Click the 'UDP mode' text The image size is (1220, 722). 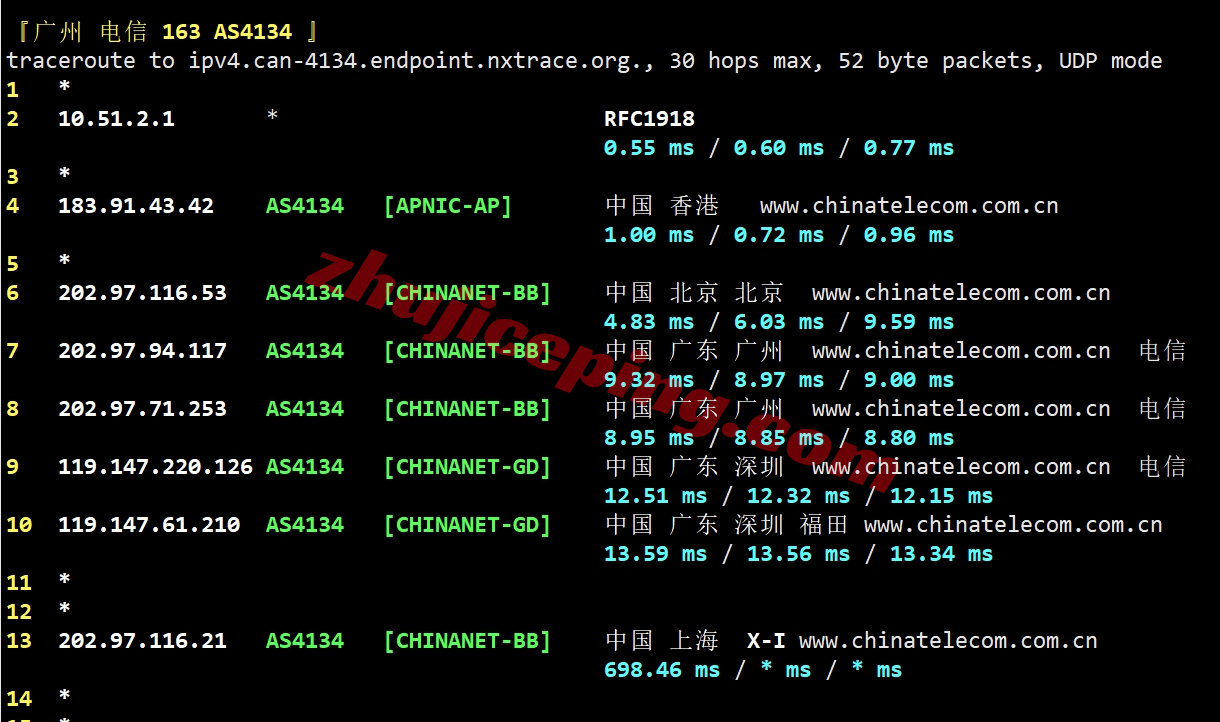pos(1111,61)
